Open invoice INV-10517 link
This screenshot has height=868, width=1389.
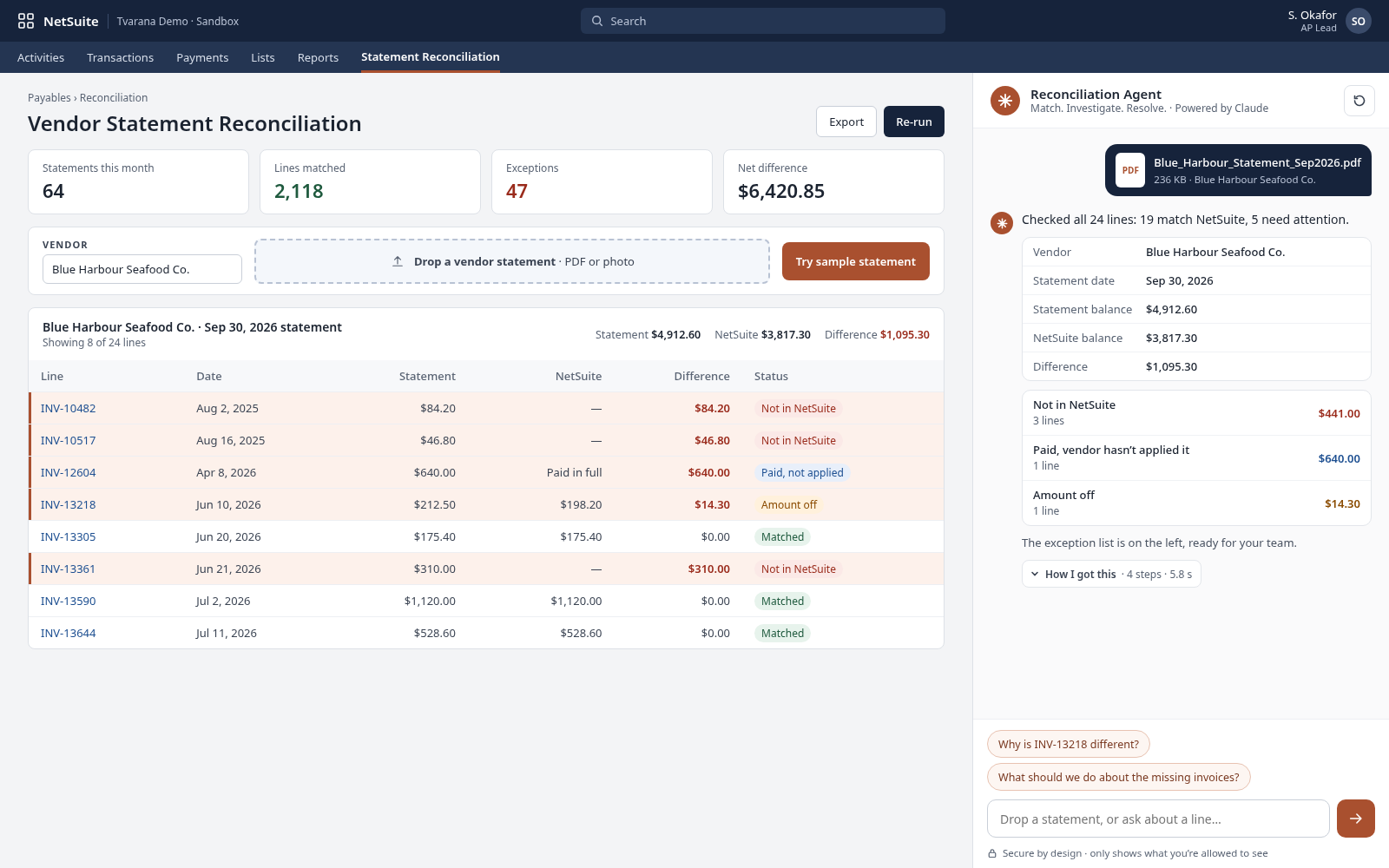click(x=69, y=440)
